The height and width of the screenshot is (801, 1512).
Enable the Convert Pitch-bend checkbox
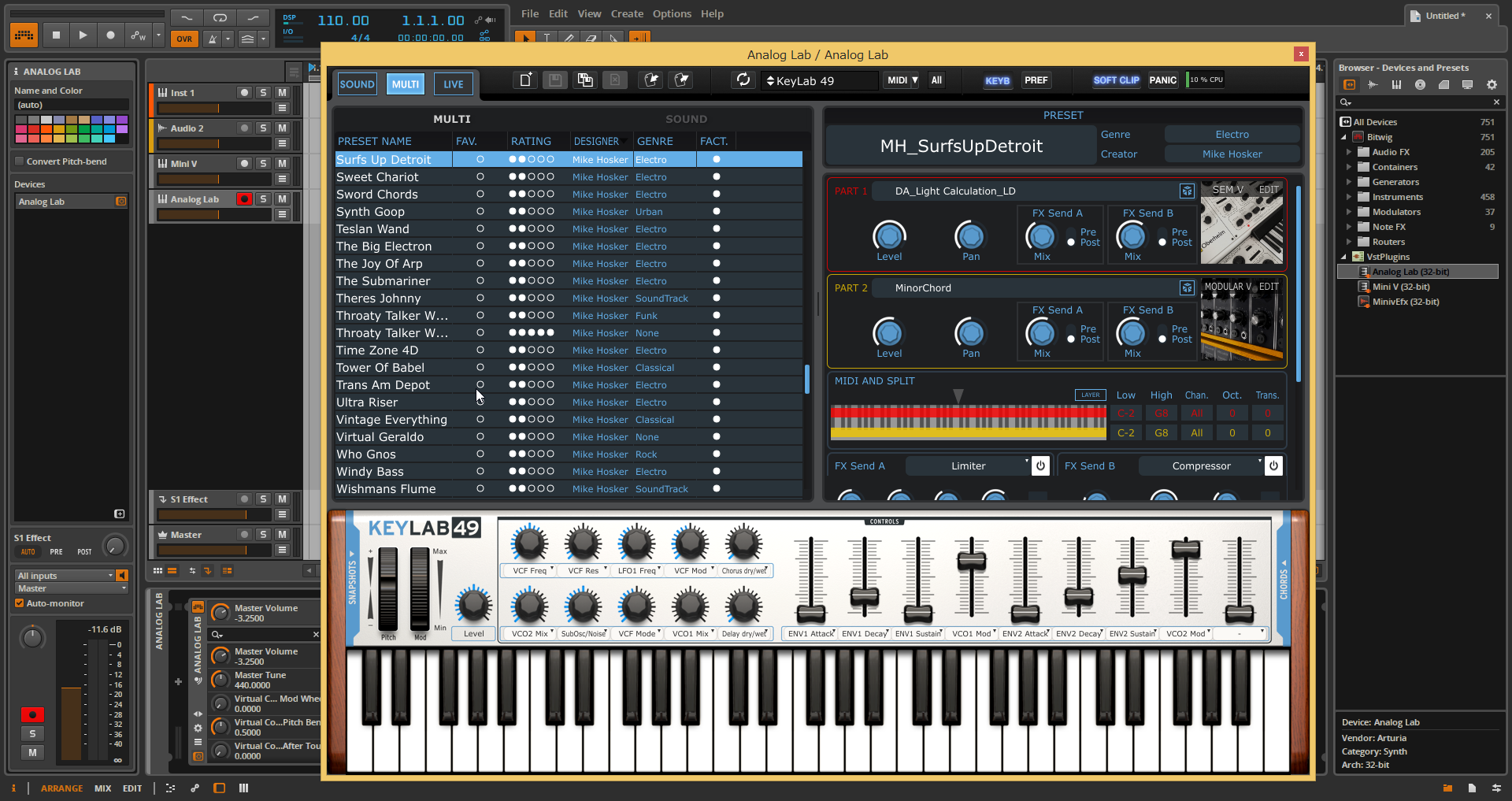(20, 161)
